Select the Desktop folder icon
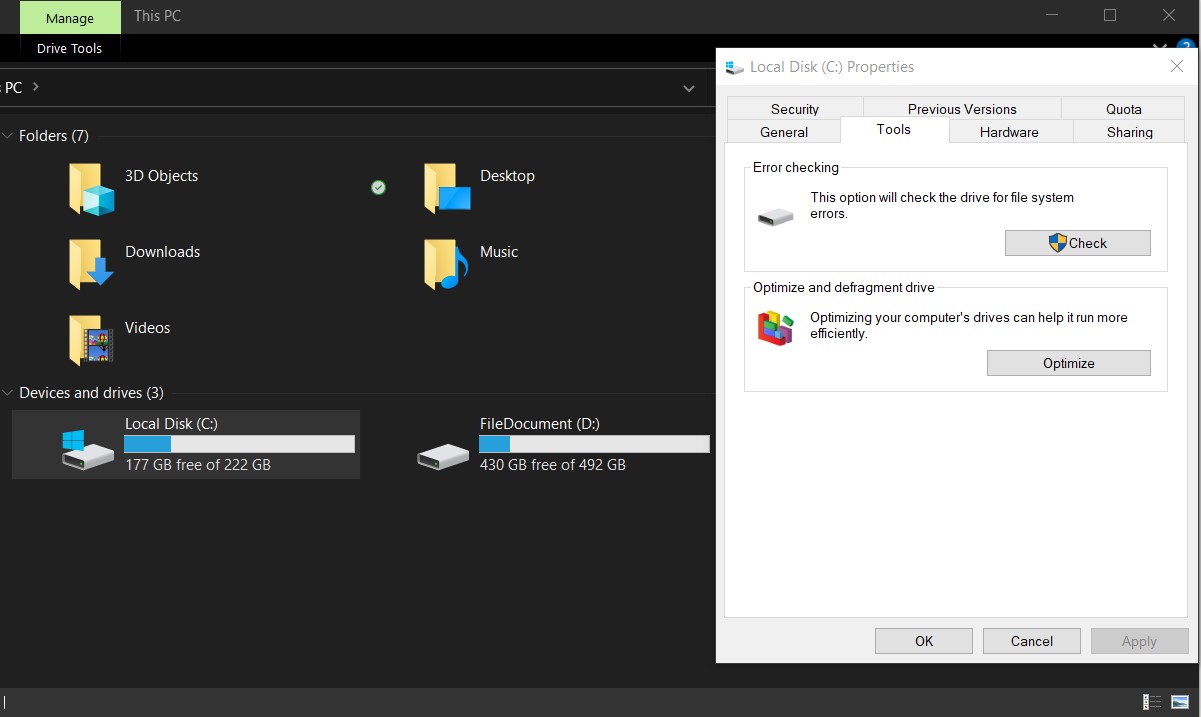 446,190
